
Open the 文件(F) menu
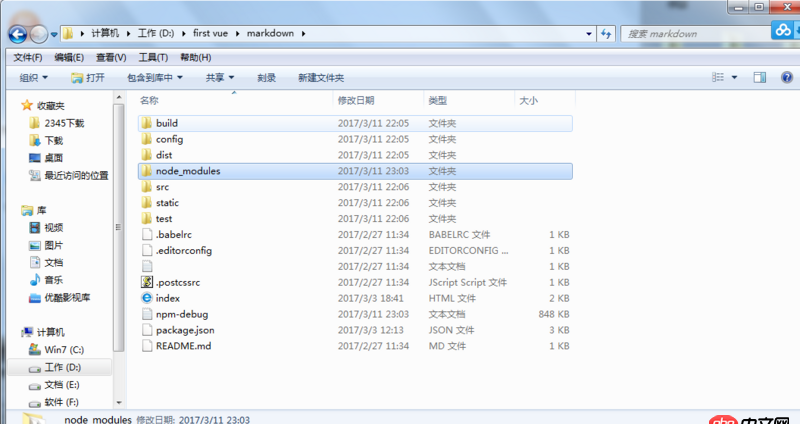click(28, 58)
